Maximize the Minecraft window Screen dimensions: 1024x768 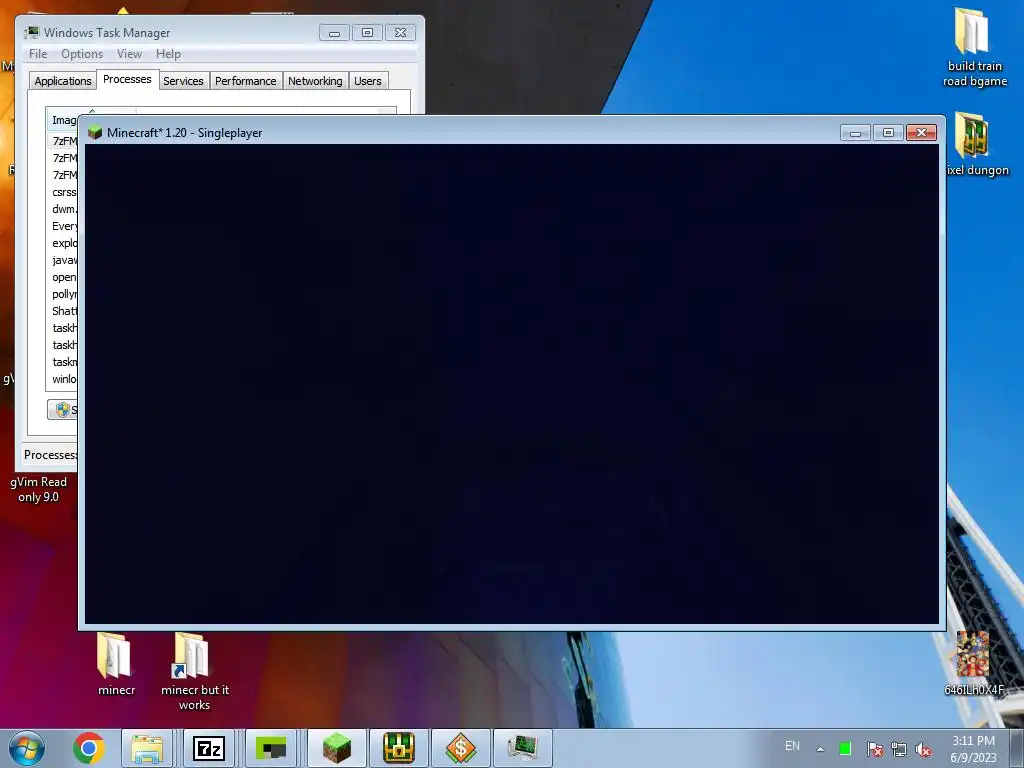888,133
